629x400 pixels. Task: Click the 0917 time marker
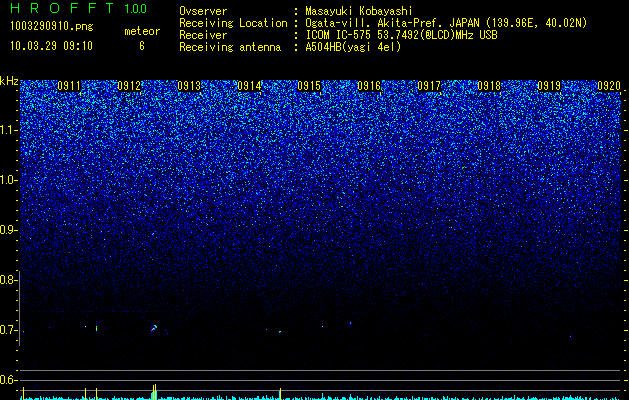click(429, 86)
